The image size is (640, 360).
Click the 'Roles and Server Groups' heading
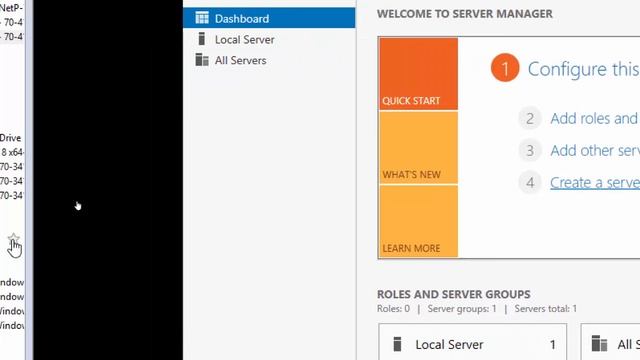[x=453, y=294]
